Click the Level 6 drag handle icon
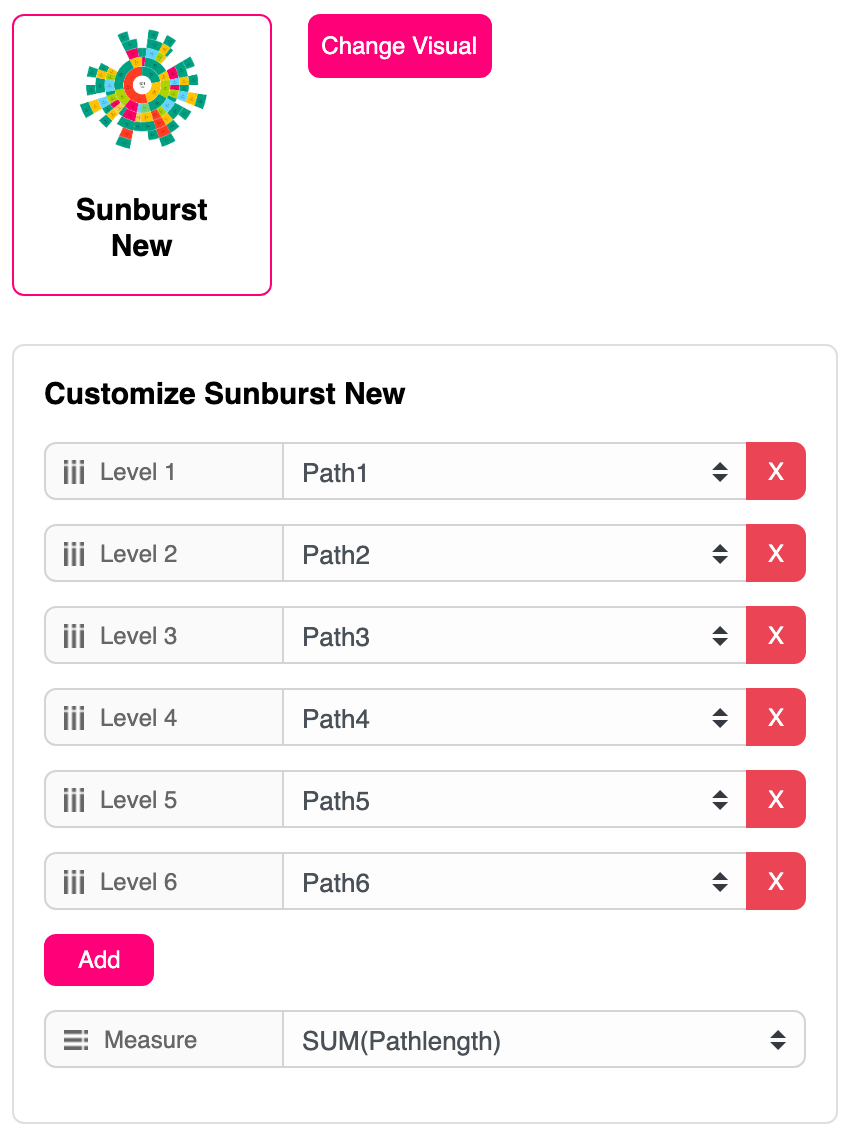Screen dimensions: 852x1138 [74, 882]
